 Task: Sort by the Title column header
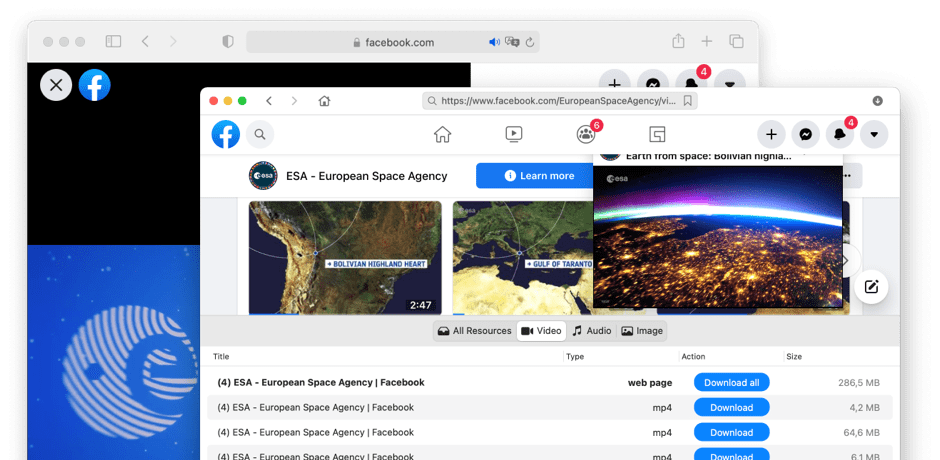click(221, 356)
